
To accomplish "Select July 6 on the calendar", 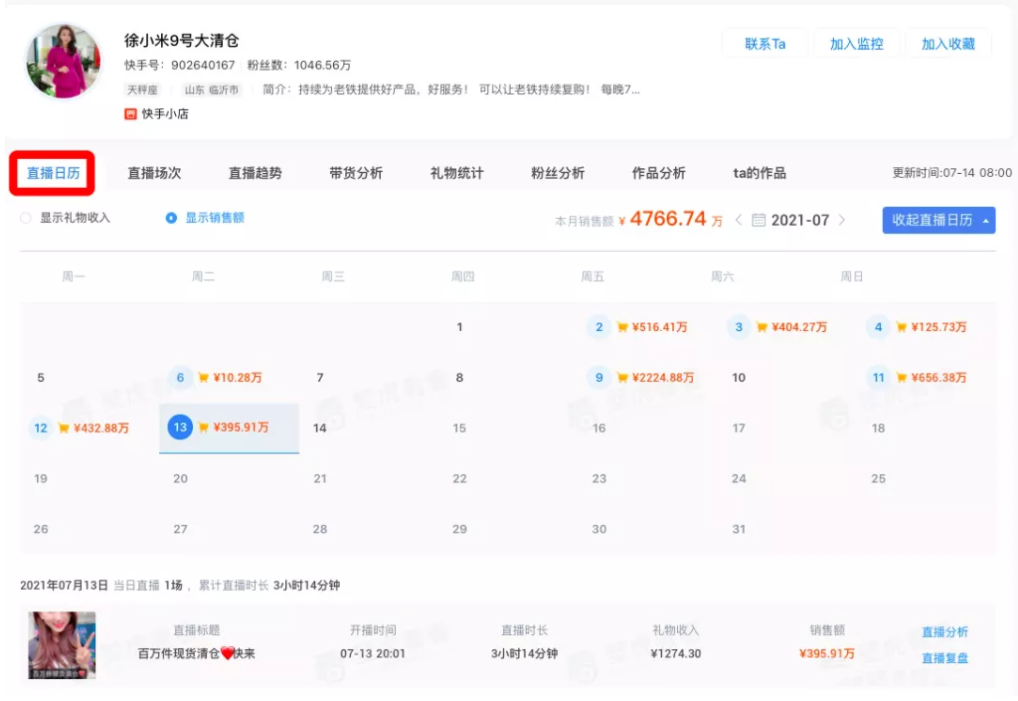I will 180,378.
